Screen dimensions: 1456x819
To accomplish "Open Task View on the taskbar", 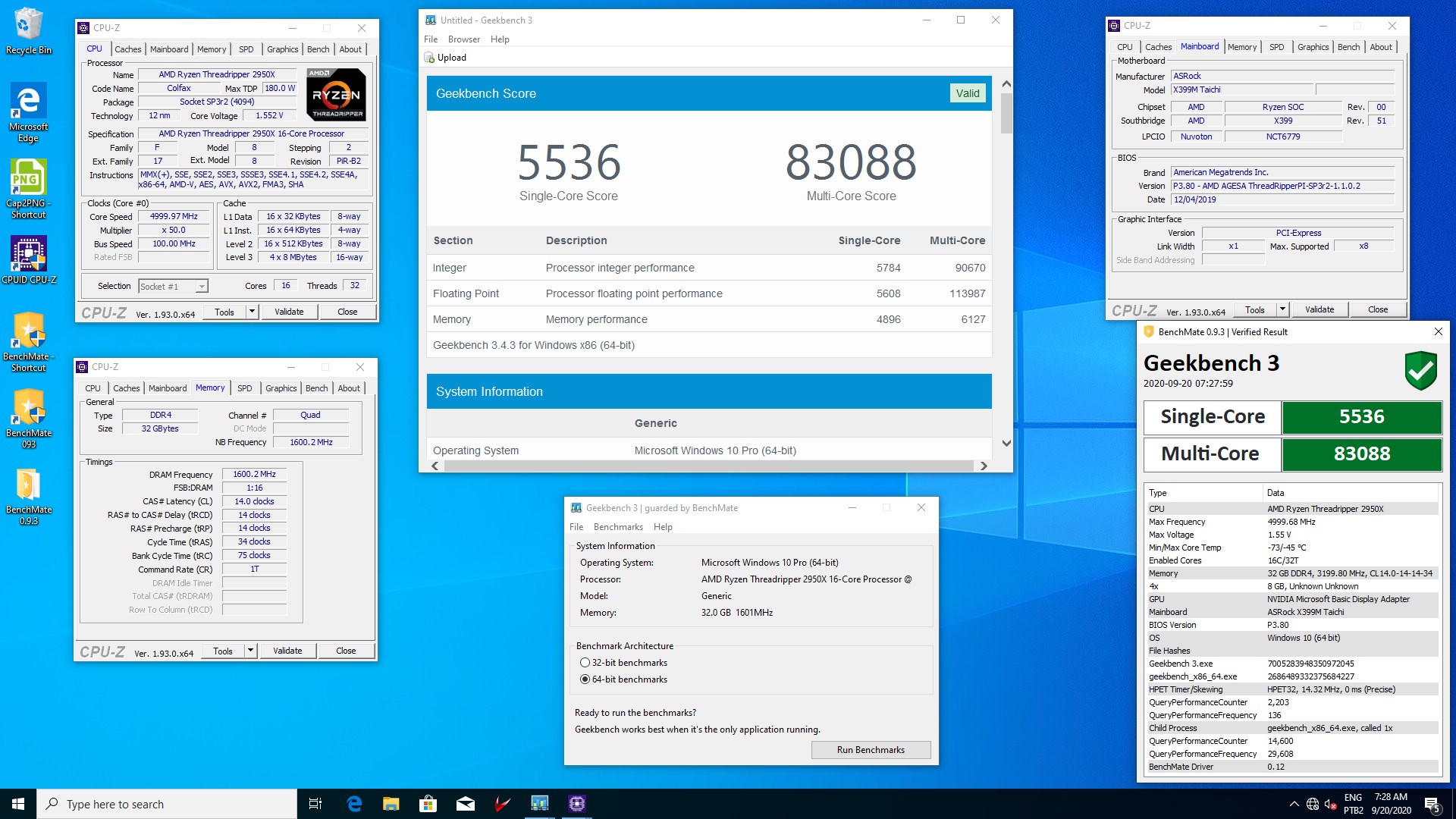I will click(x=315, y=804).
